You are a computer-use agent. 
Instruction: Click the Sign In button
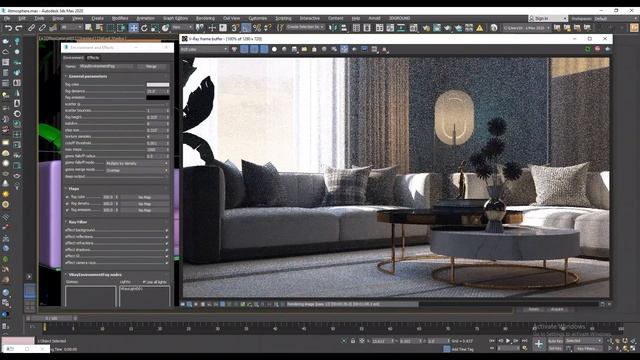click(547, 18)
